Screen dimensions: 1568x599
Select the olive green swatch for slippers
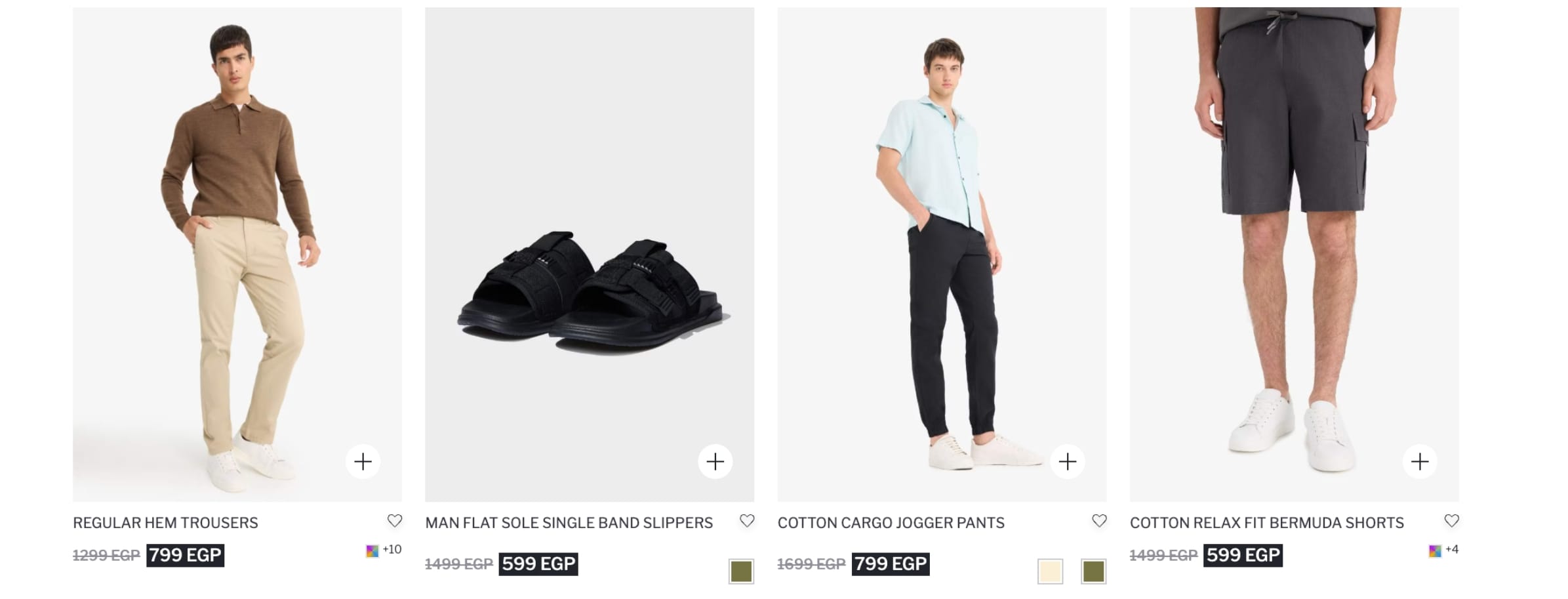741,571
